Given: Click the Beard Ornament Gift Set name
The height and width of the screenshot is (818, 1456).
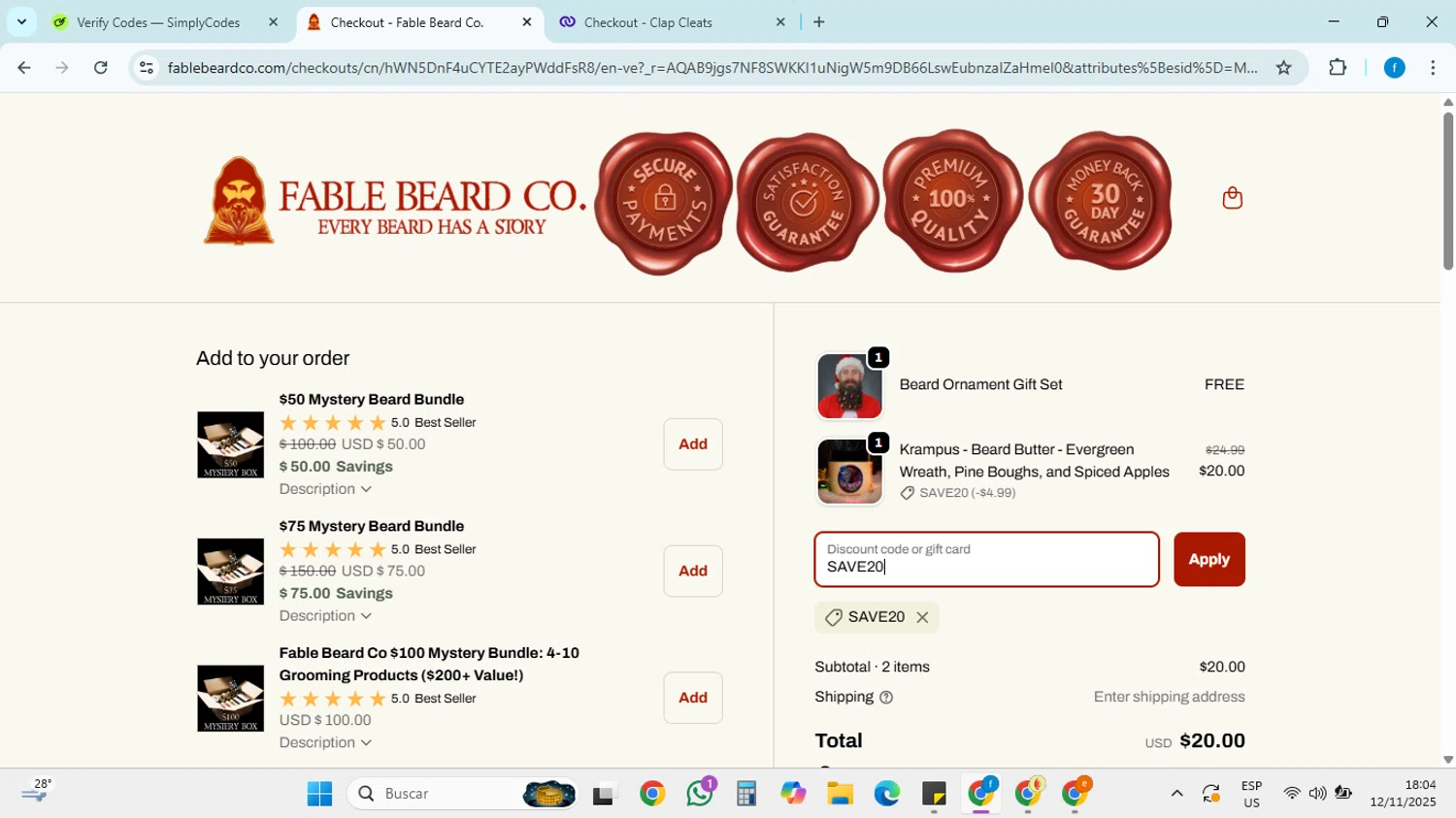Looking at the screenshot, I should [980, 384].
